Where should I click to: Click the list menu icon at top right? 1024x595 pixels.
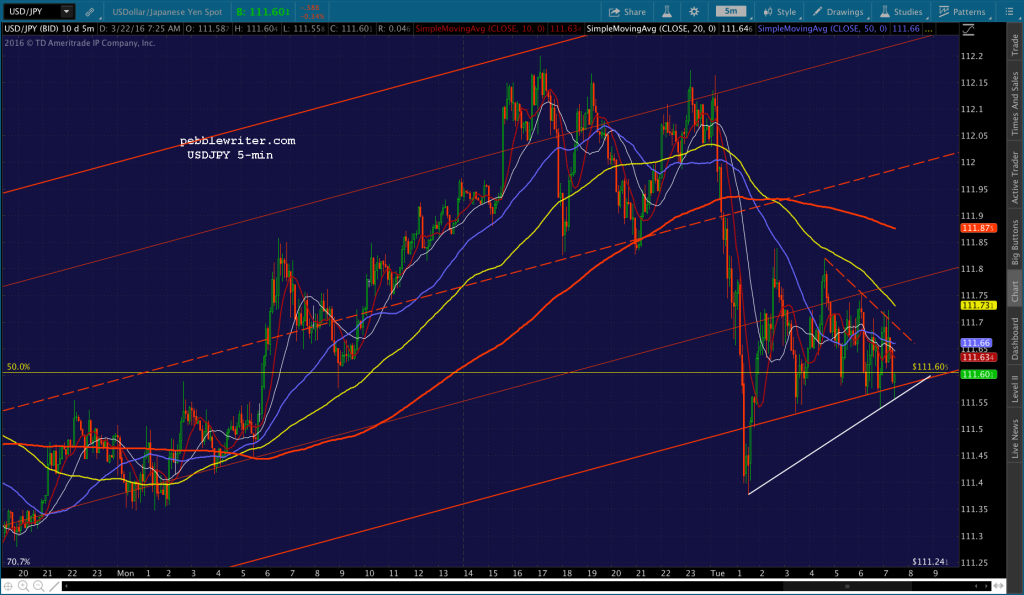point(1008,12)
